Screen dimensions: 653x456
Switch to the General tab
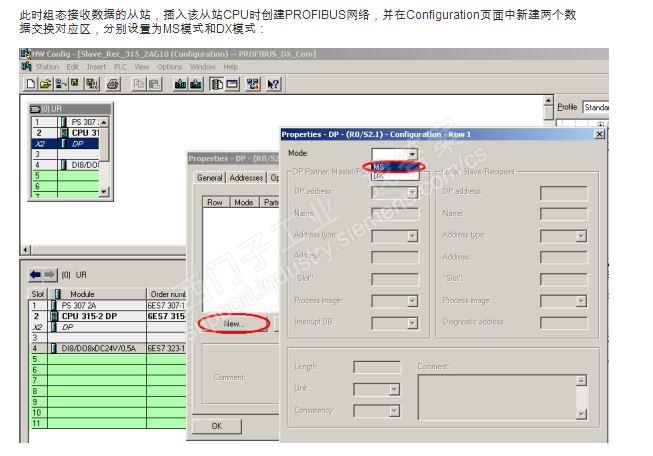click(x=209, y=178)
